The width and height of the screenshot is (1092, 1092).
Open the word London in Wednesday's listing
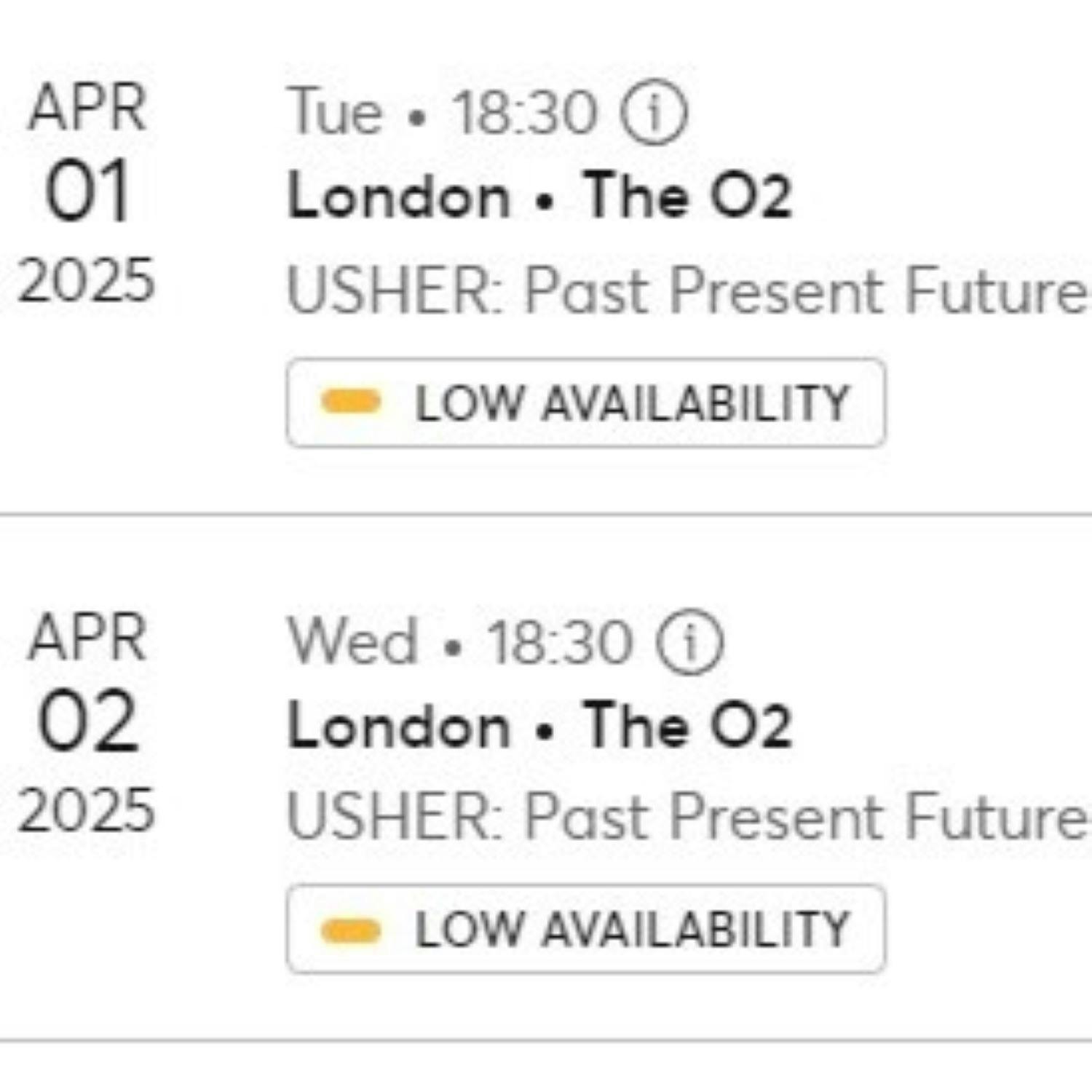pos(398,726)
